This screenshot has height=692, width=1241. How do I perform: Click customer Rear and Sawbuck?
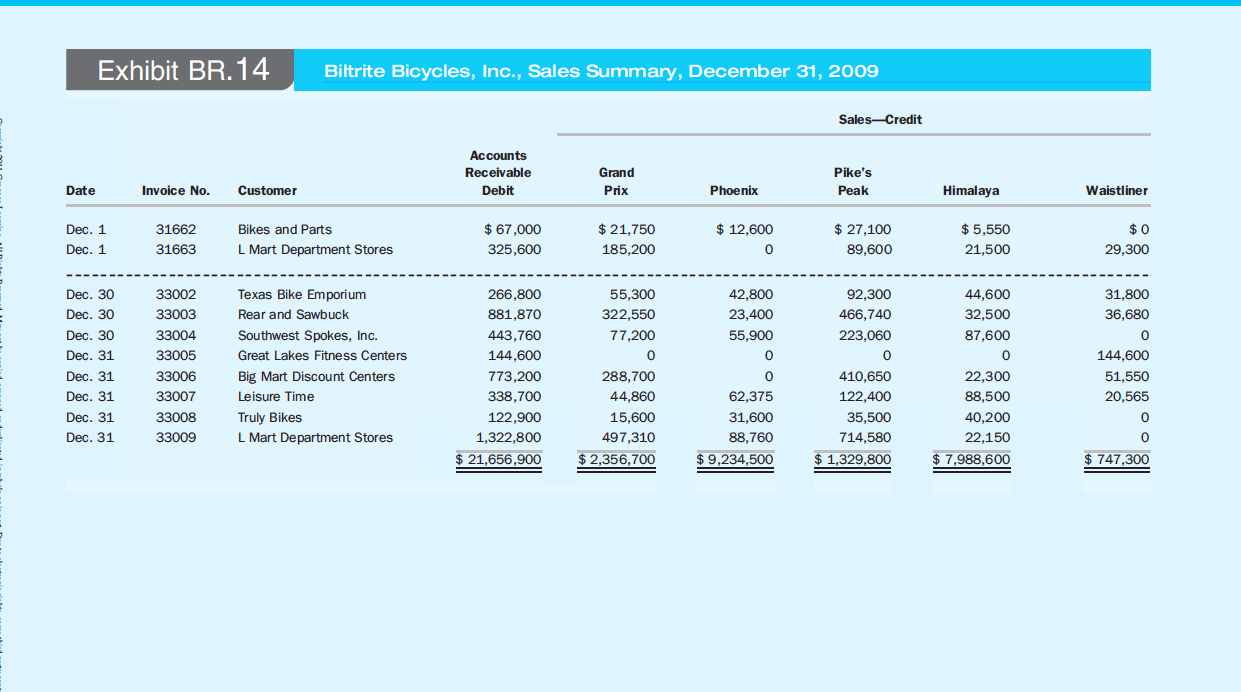click(294, 314)
